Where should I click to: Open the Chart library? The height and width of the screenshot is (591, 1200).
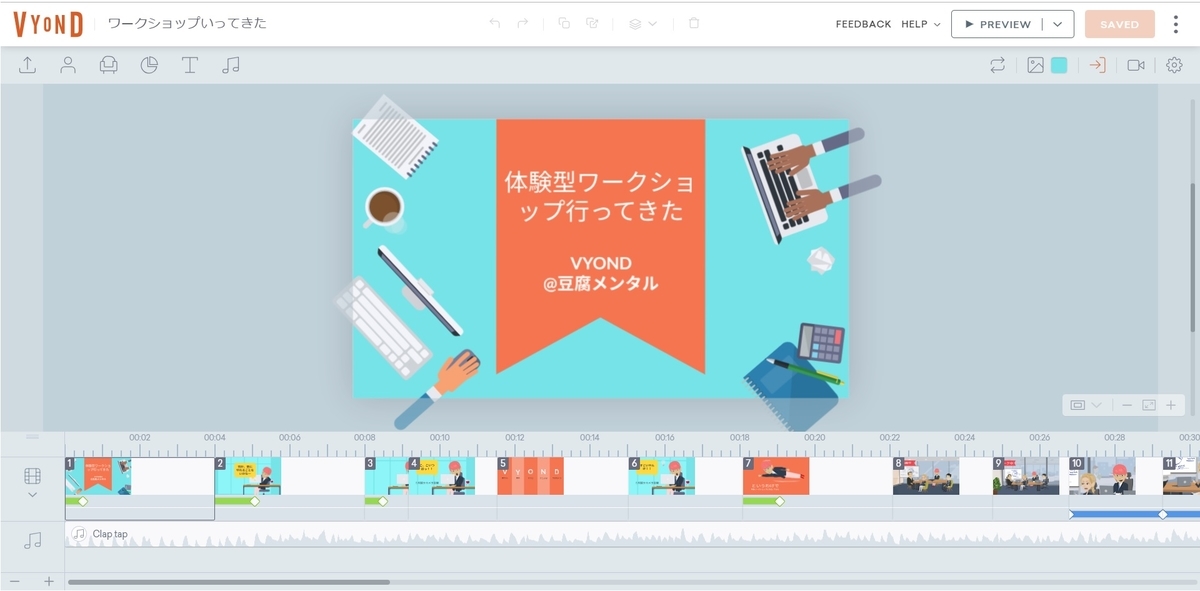(x=149, y=65)
